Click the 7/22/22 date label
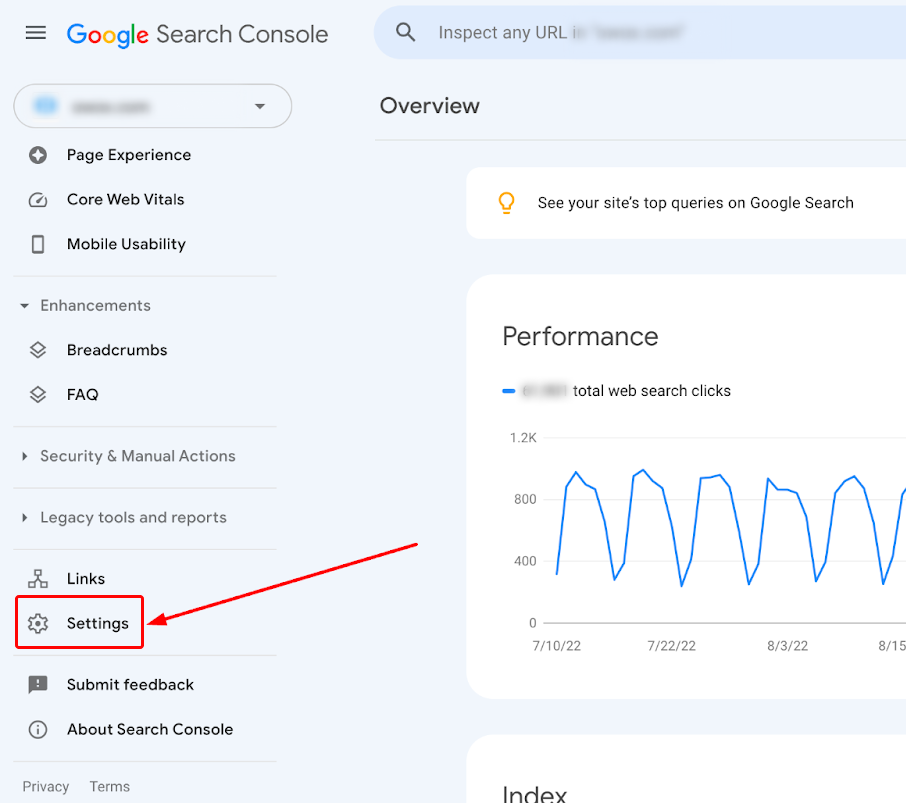The height and width of the screenshot is (803, 906). [x=671, y=646]
